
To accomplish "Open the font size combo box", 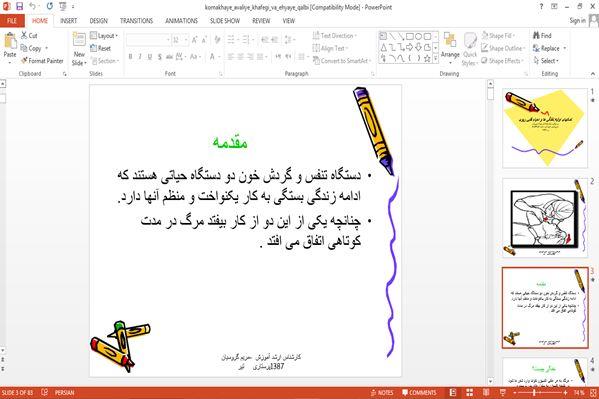I will tap(180, 39).
